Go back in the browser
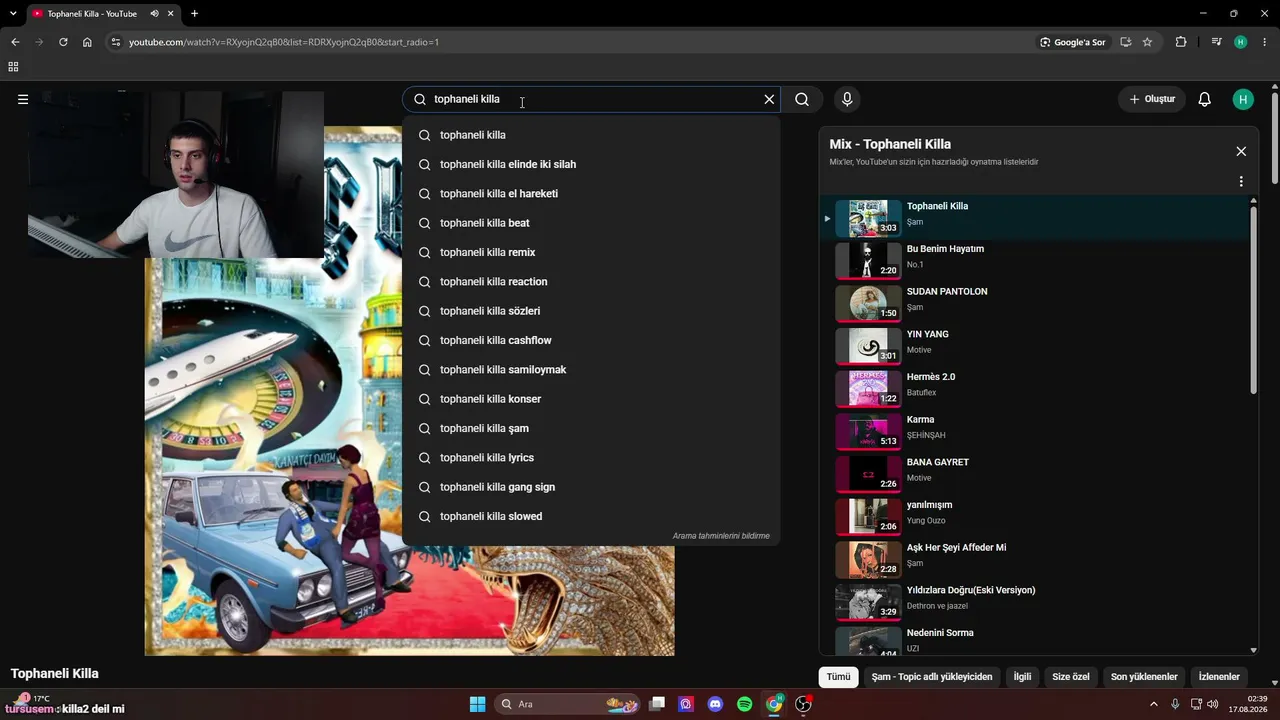The height and width of the screenshot is (720, 1280). click(x=15, y=42)
